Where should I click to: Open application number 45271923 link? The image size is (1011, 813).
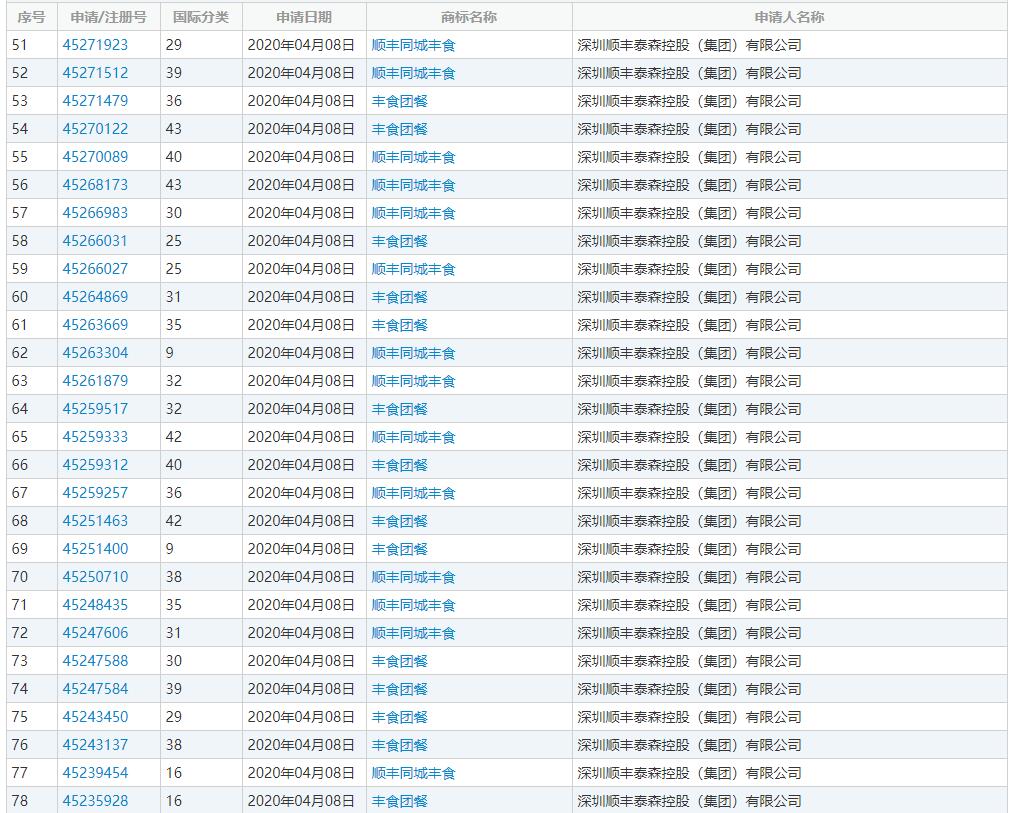[95, 45]
